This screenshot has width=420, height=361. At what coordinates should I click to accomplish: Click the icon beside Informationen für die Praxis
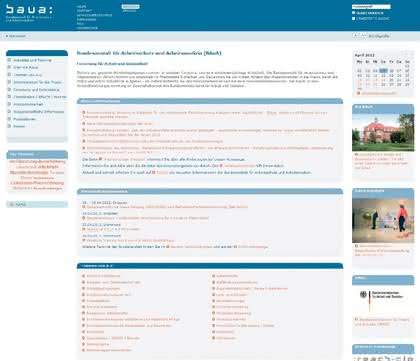tap(9, 82)
